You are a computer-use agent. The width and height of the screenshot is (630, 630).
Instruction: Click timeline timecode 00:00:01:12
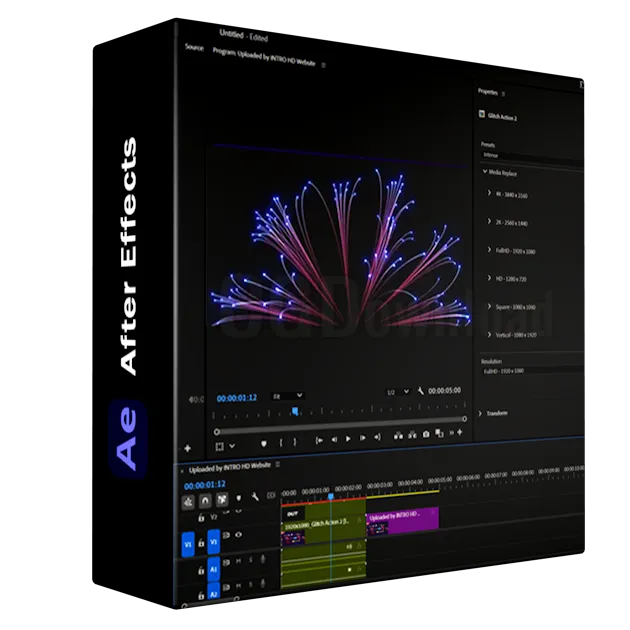205,485
